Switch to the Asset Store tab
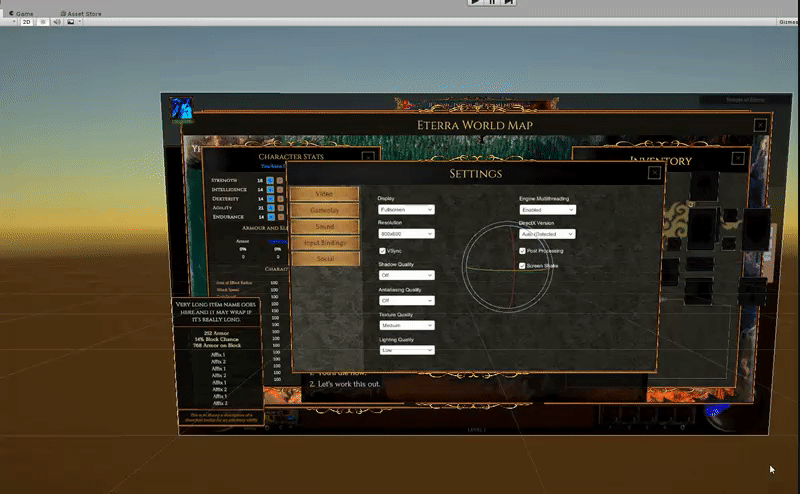This screenshot has width=800, height=494. click(81, 14)
